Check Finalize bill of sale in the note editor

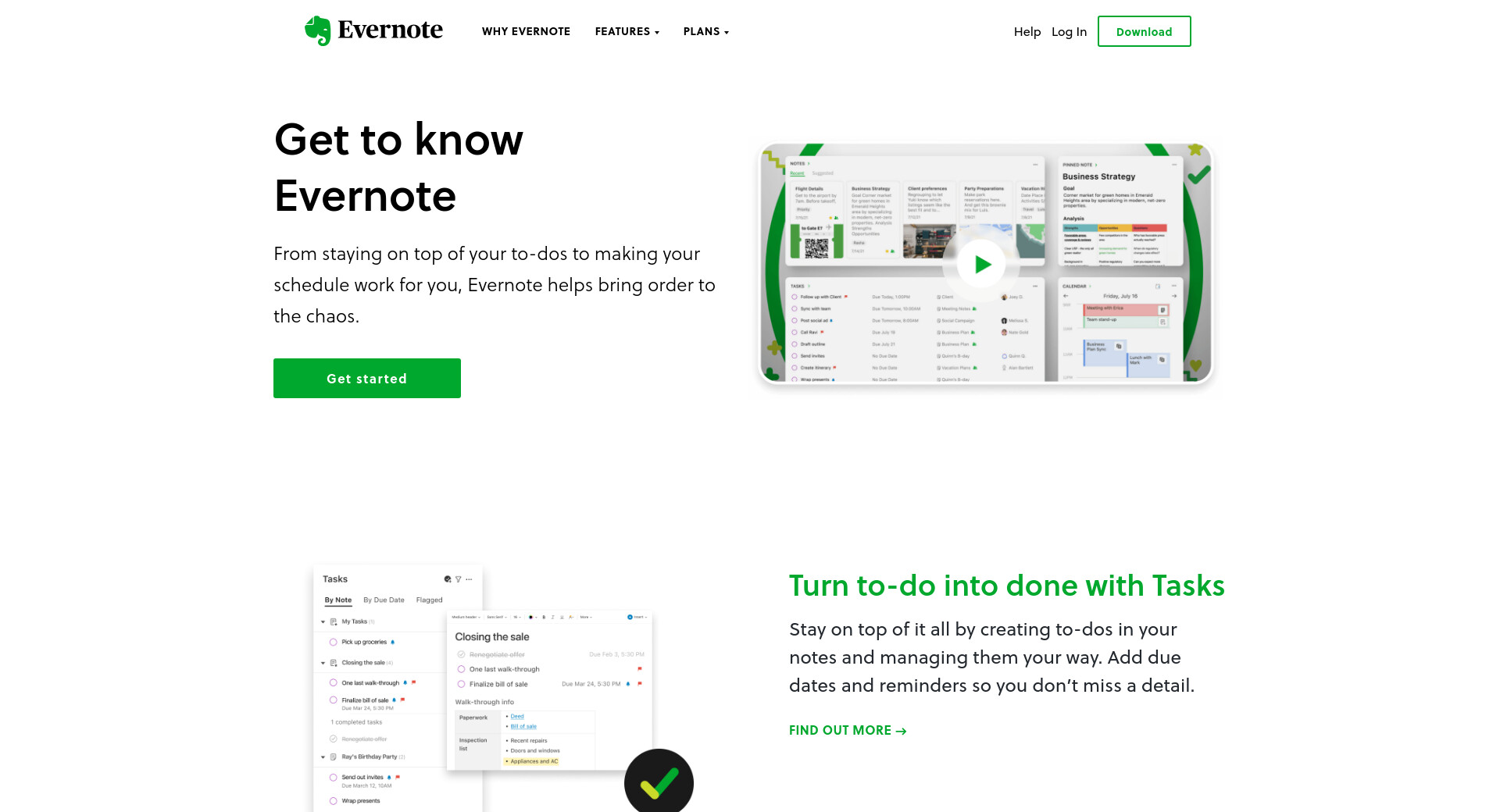tap(461, 684)
